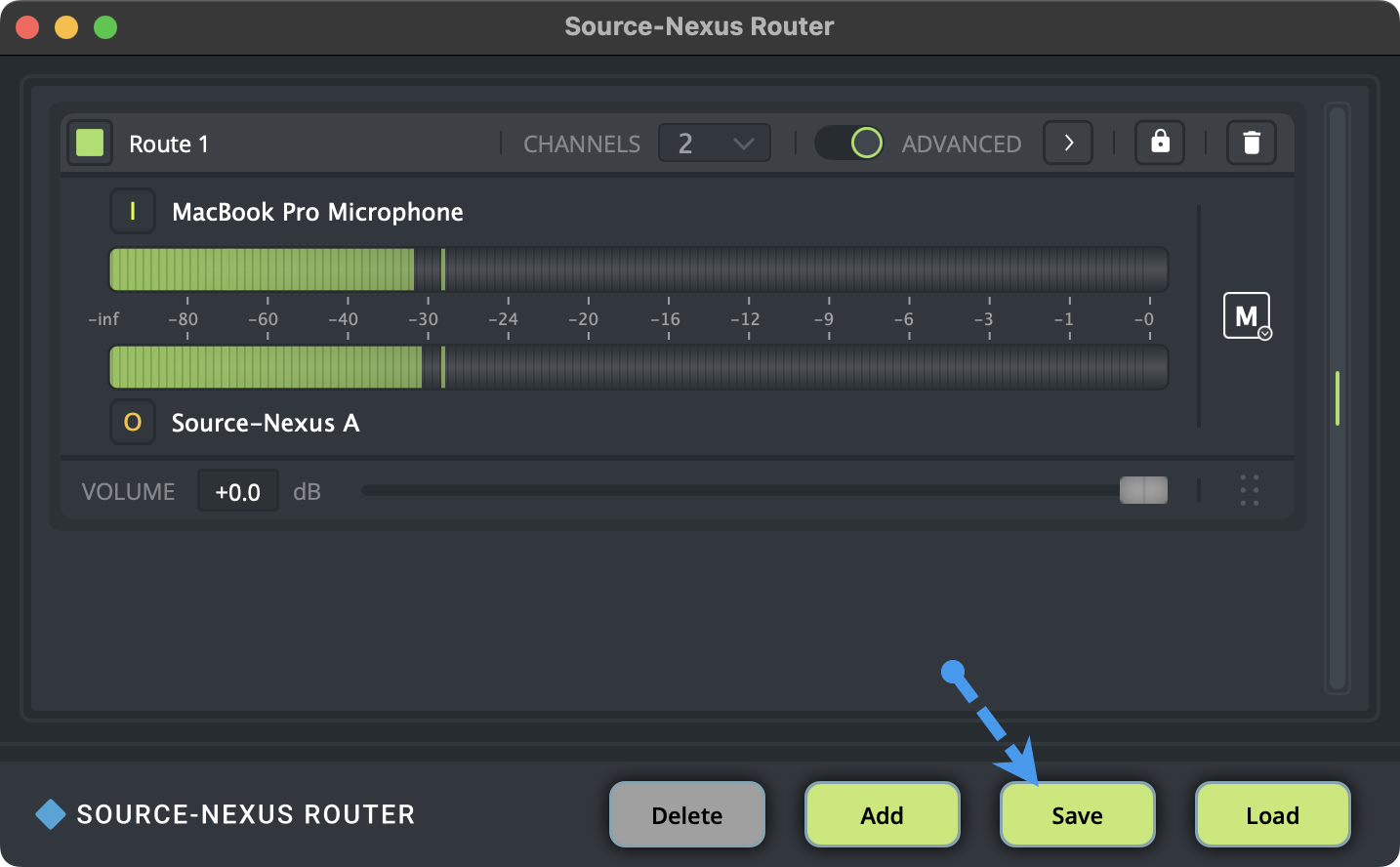The width and height of the screenshot is (1400, 867).
Task: Close the Source-Nexus Router window
Action: (27, 27)
